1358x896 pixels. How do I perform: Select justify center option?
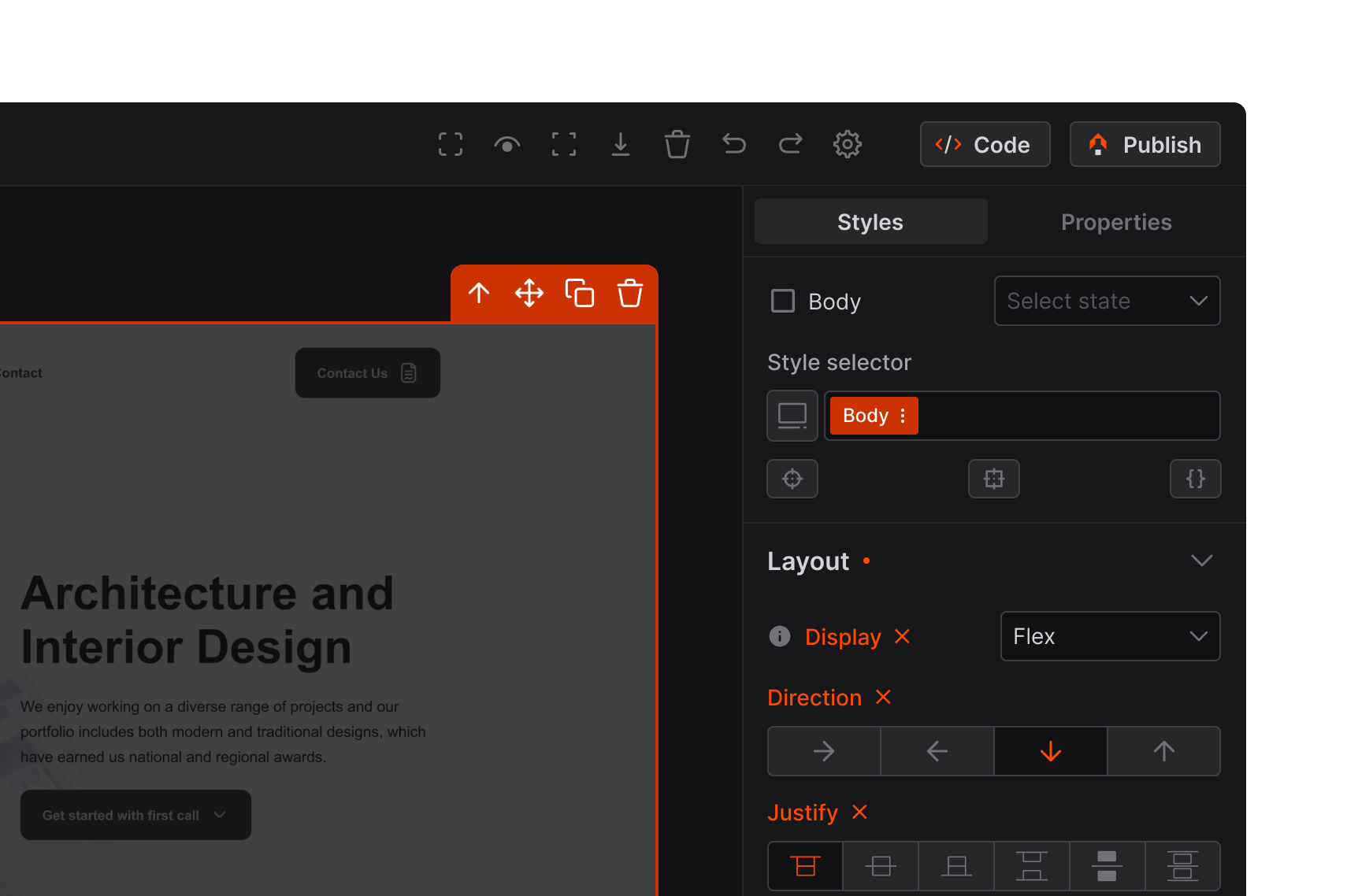tap(881, 866)
